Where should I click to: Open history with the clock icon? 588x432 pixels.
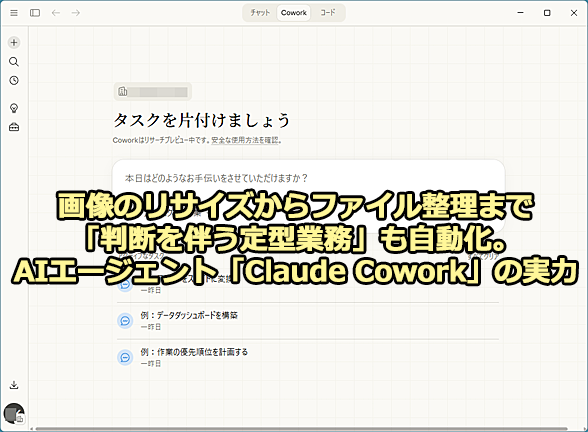[14, 80]
